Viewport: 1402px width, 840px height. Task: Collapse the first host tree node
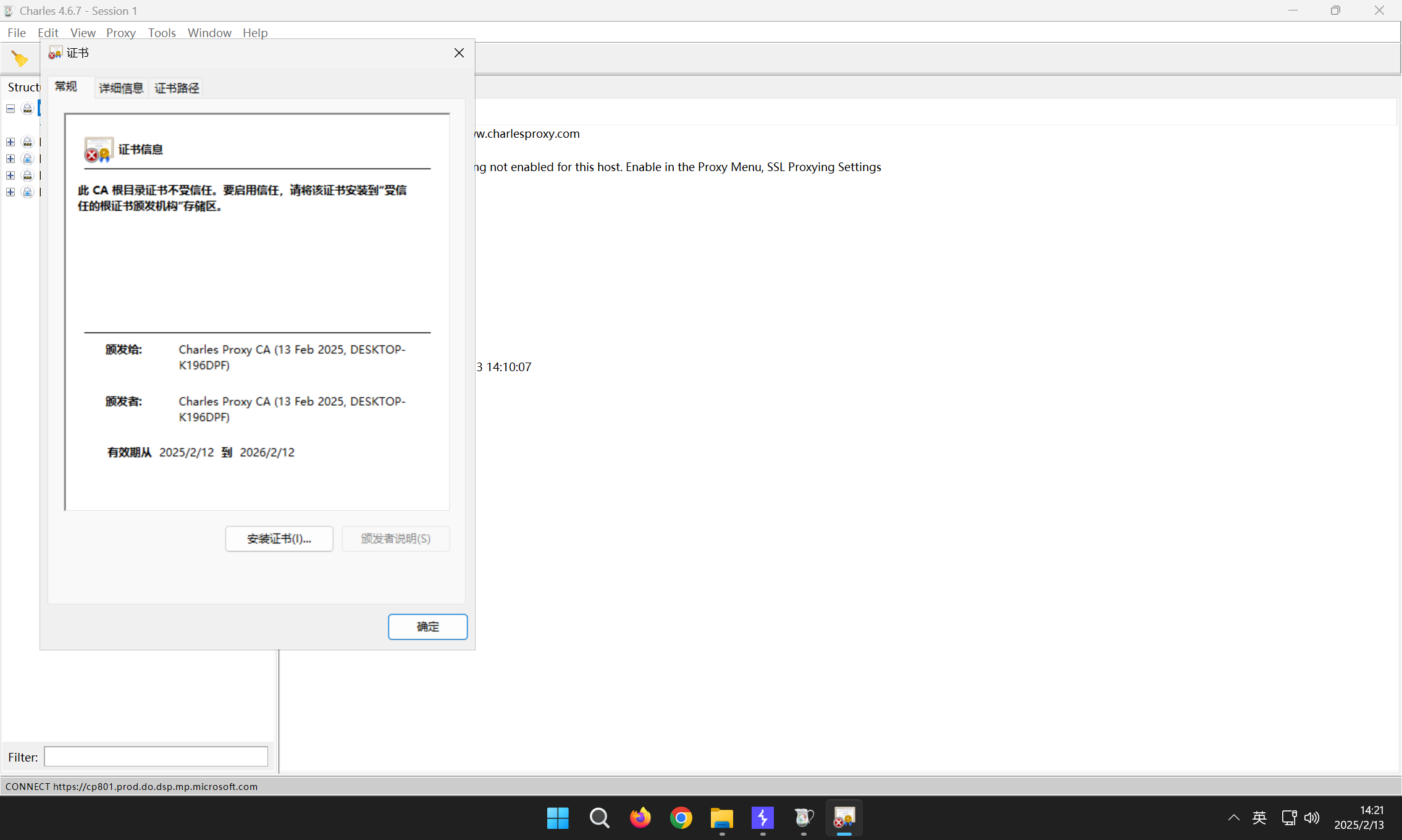[x=10, y=109]
